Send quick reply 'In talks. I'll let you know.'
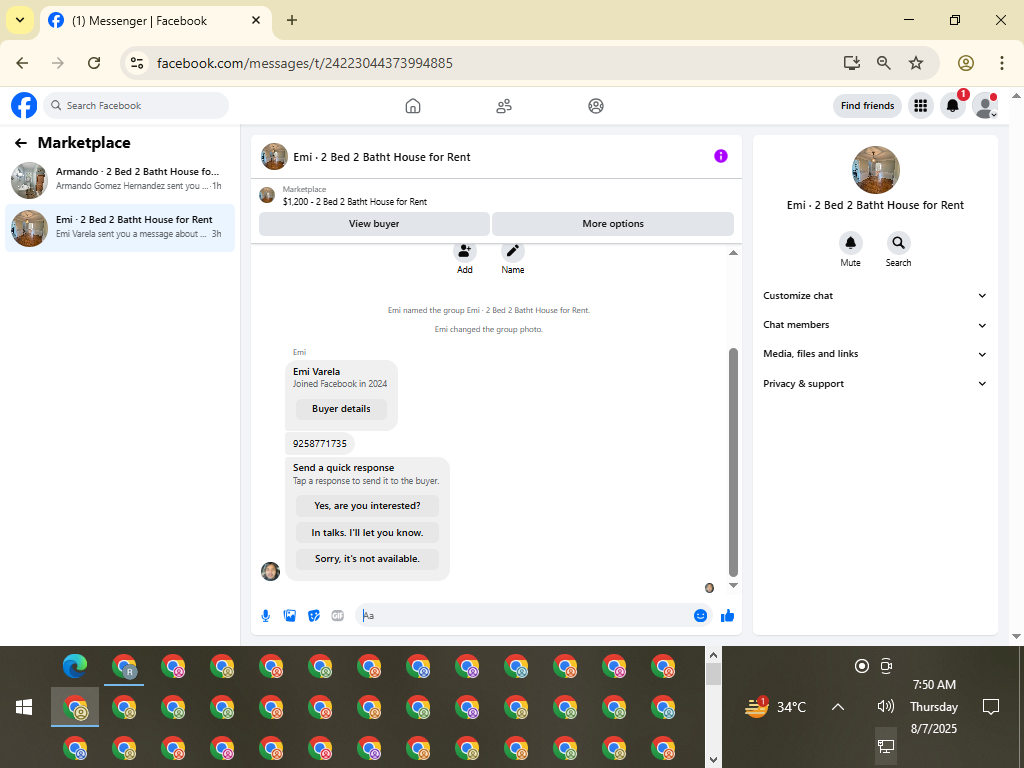Image resolution: width=1024 pixels, height=768 pixels. (367, 532)
